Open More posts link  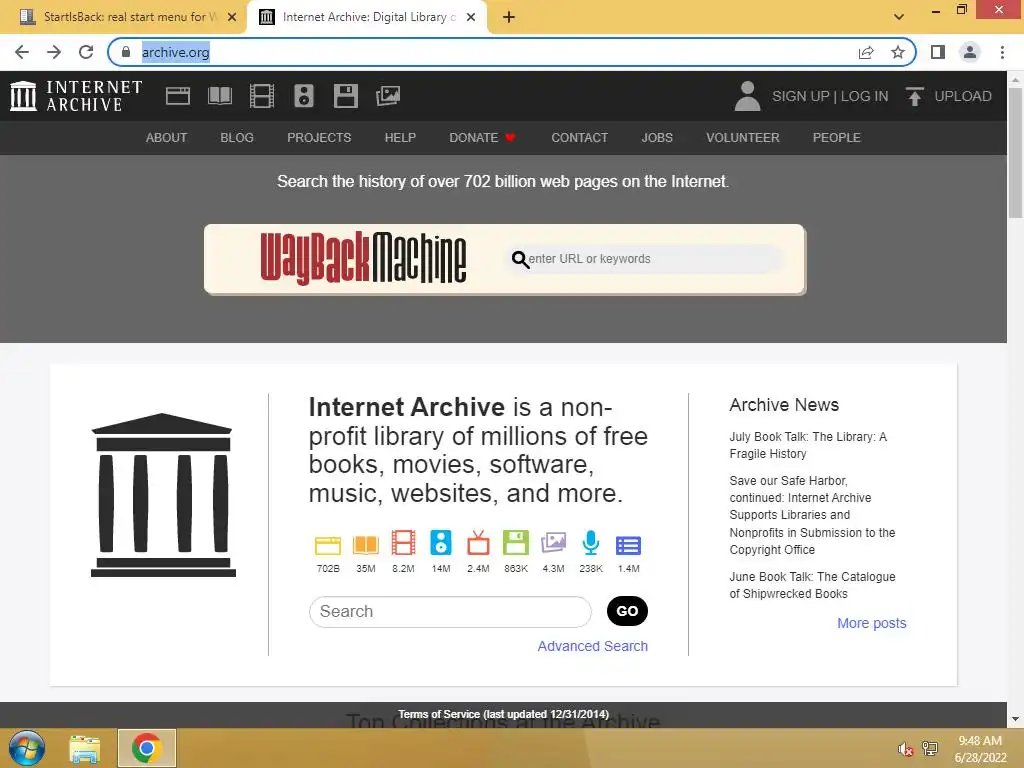point(872,623)
